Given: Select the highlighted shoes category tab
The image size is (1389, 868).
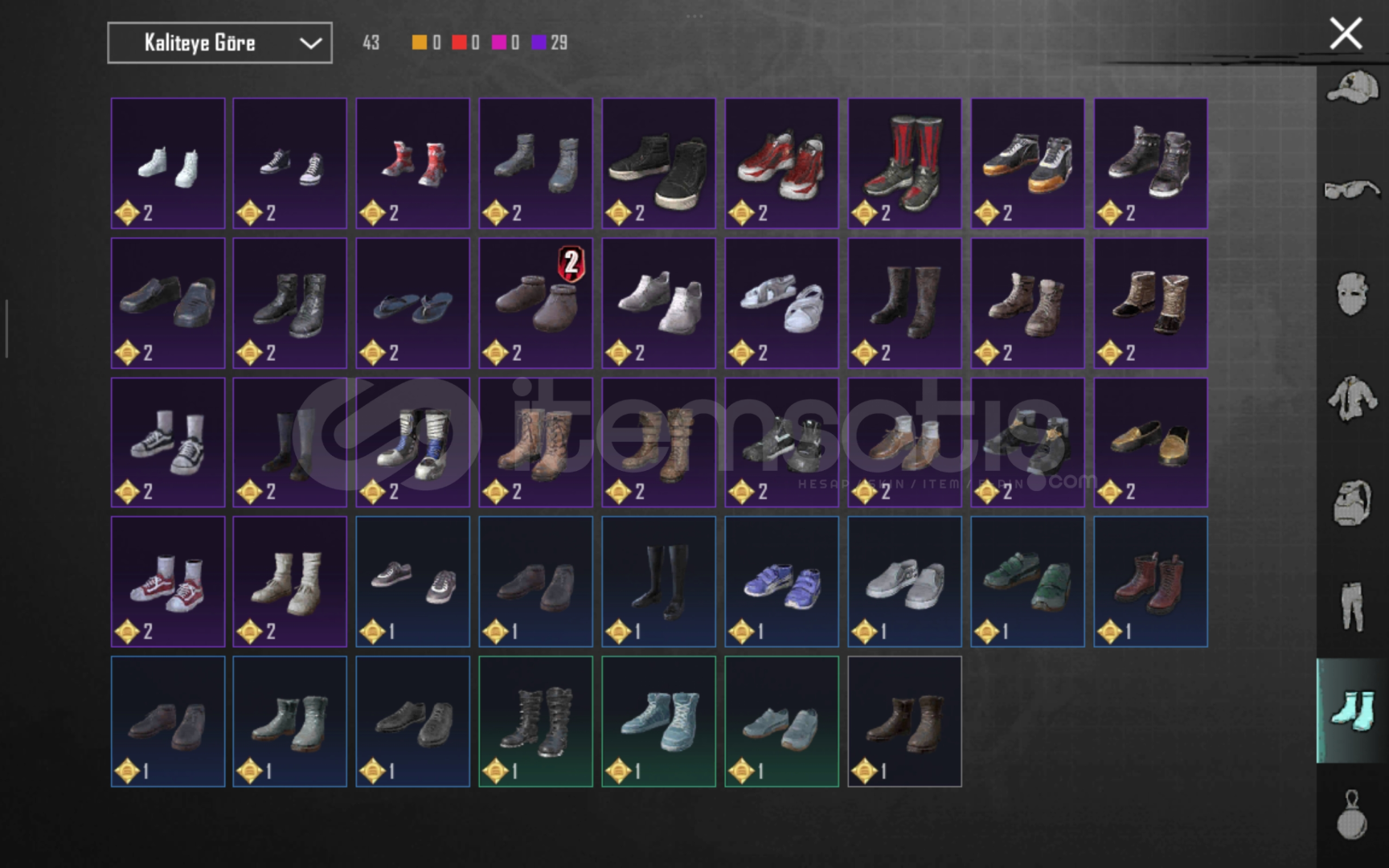Looking at the screenshot, I should click(1352, 710).
